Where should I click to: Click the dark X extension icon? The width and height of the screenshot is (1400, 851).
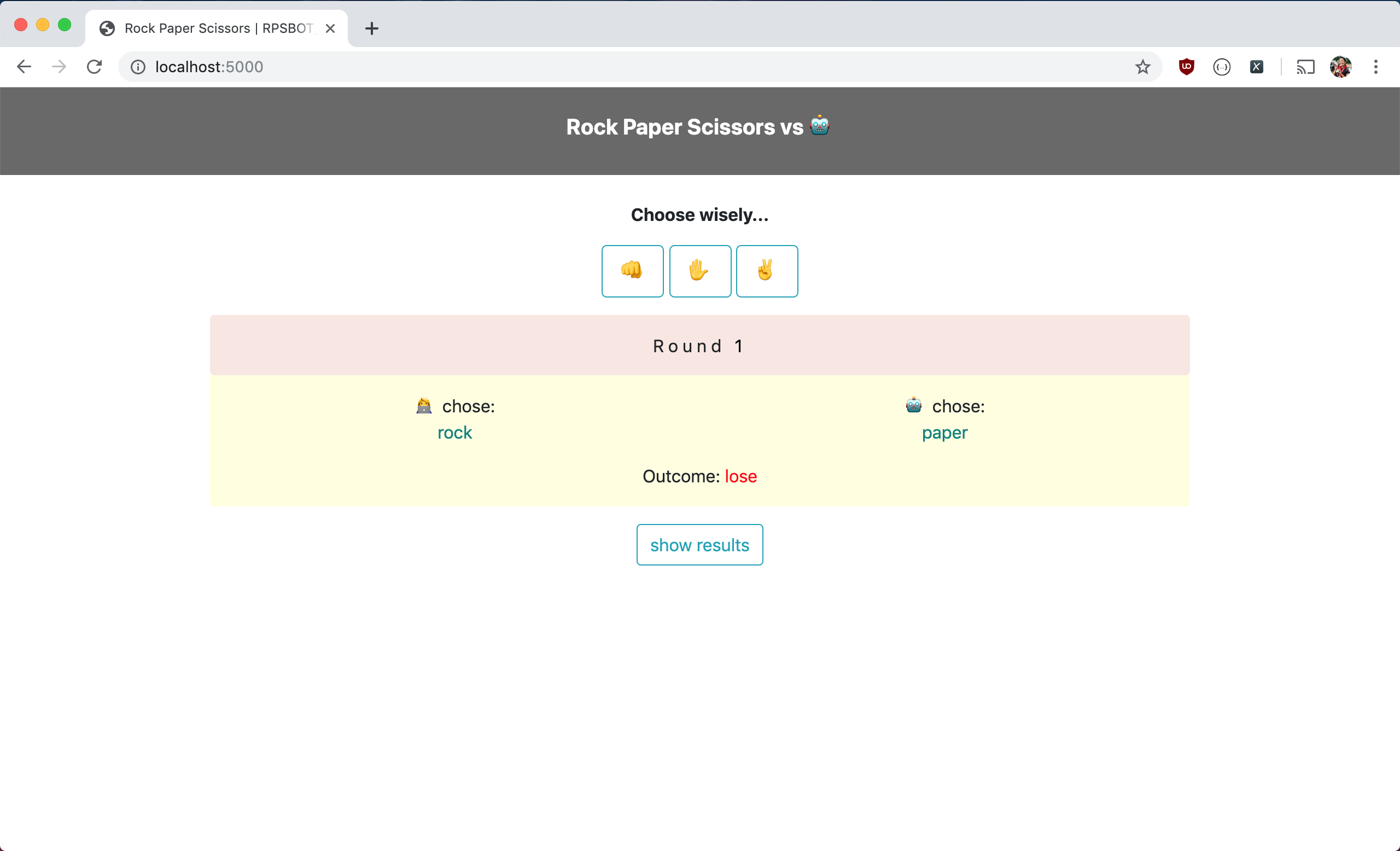[1257, 67]
